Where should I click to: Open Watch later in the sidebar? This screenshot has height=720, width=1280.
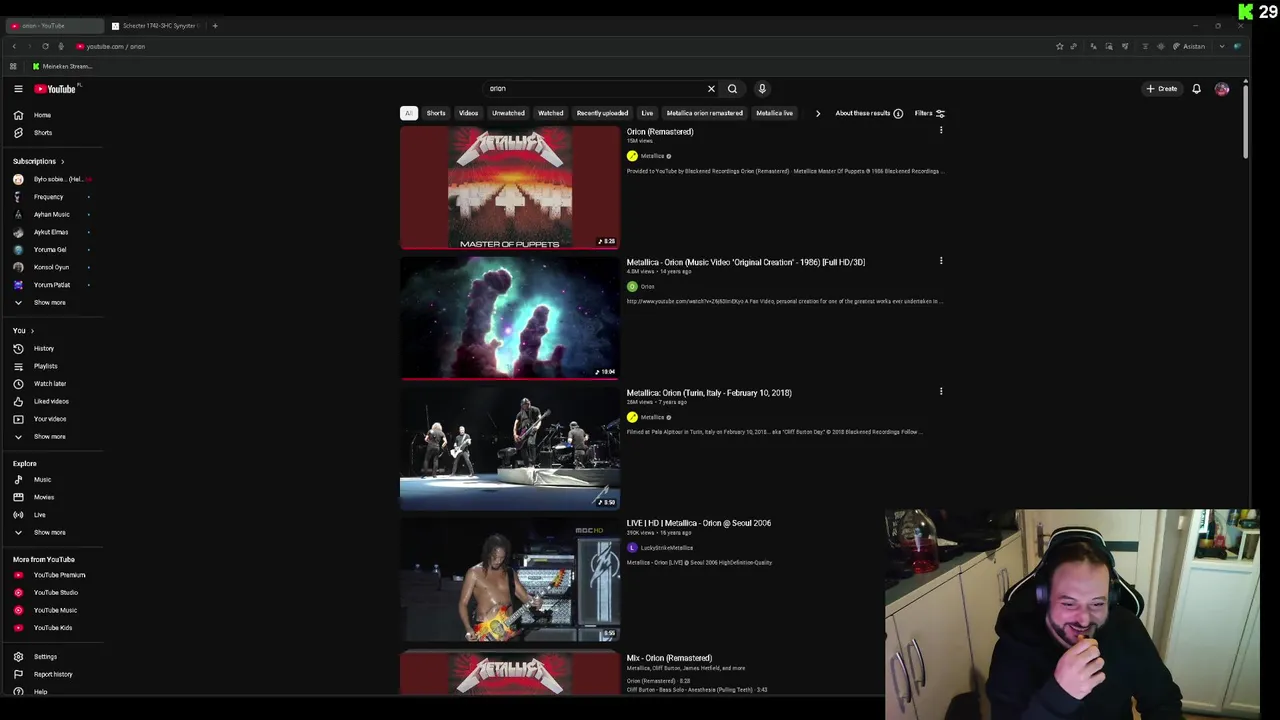pyautogui.click(x=52, y=384)
